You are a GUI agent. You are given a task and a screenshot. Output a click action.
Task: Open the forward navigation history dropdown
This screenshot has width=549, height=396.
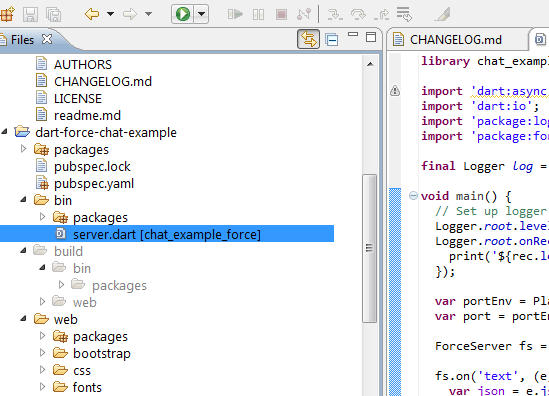(x=148, y=14)
